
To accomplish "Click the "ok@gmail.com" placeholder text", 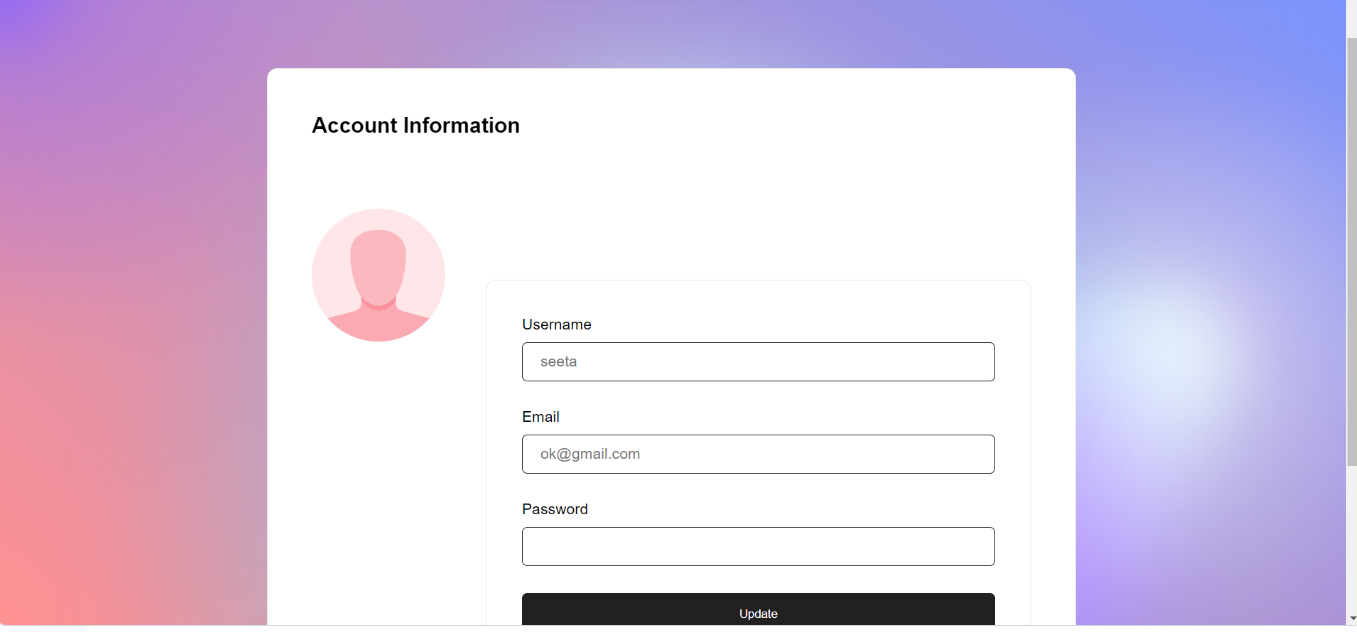I will click(x=590, y=454).
